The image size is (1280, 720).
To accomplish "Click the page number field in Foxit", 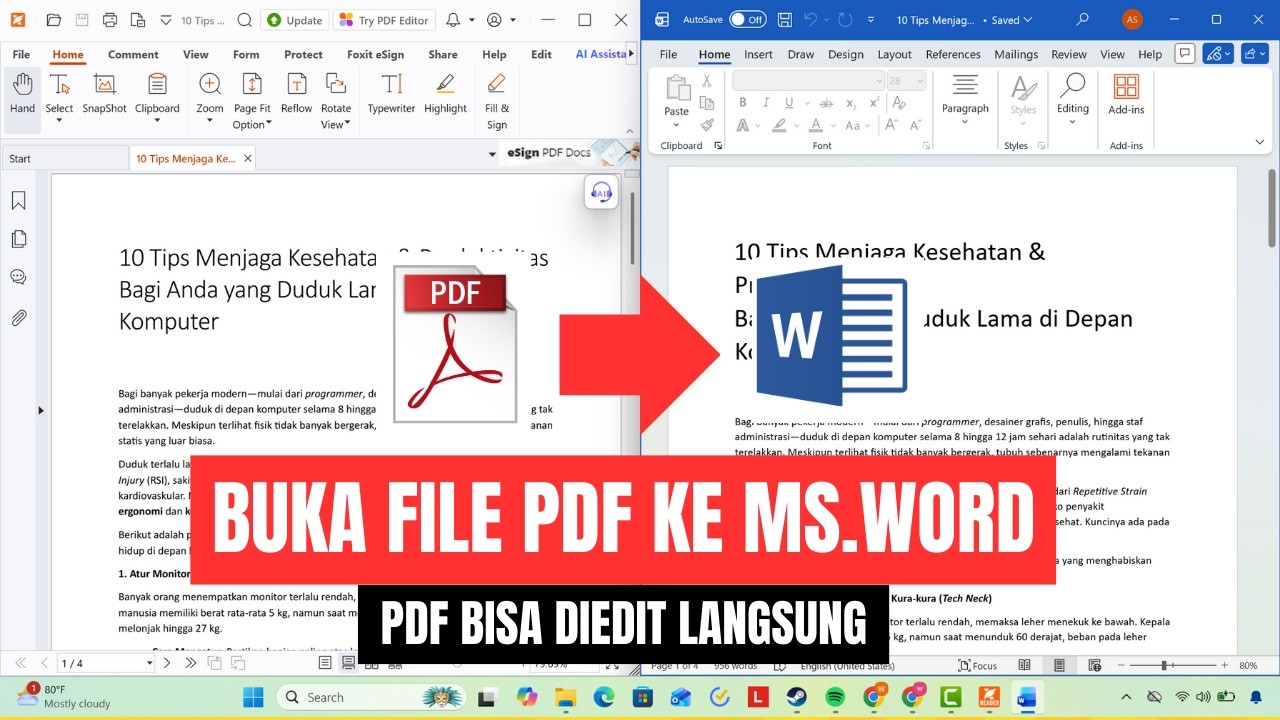I will (105, 663).
